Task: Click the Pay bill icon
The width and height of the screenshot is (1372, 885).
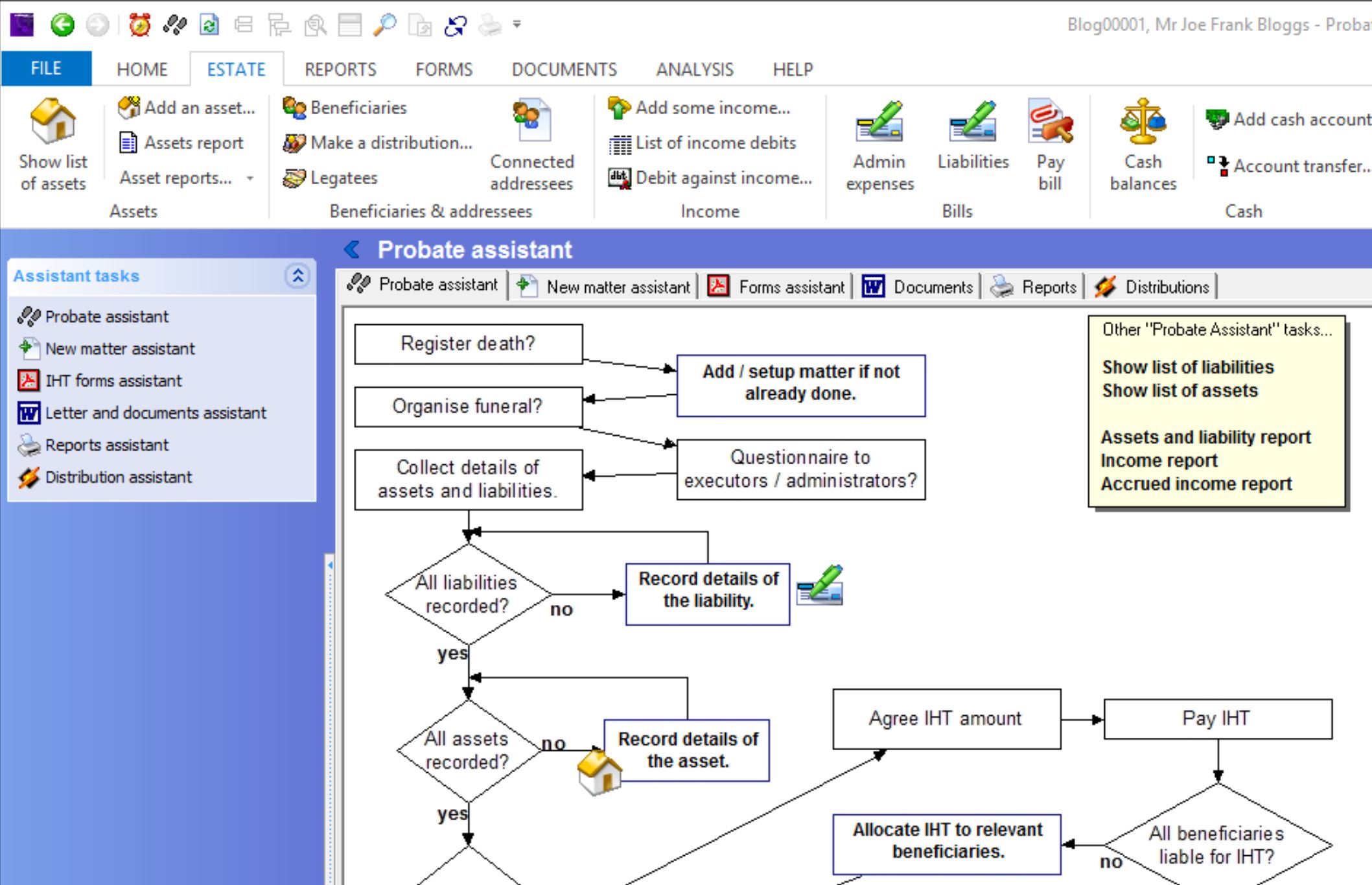Action: (x=1050, y=123)
